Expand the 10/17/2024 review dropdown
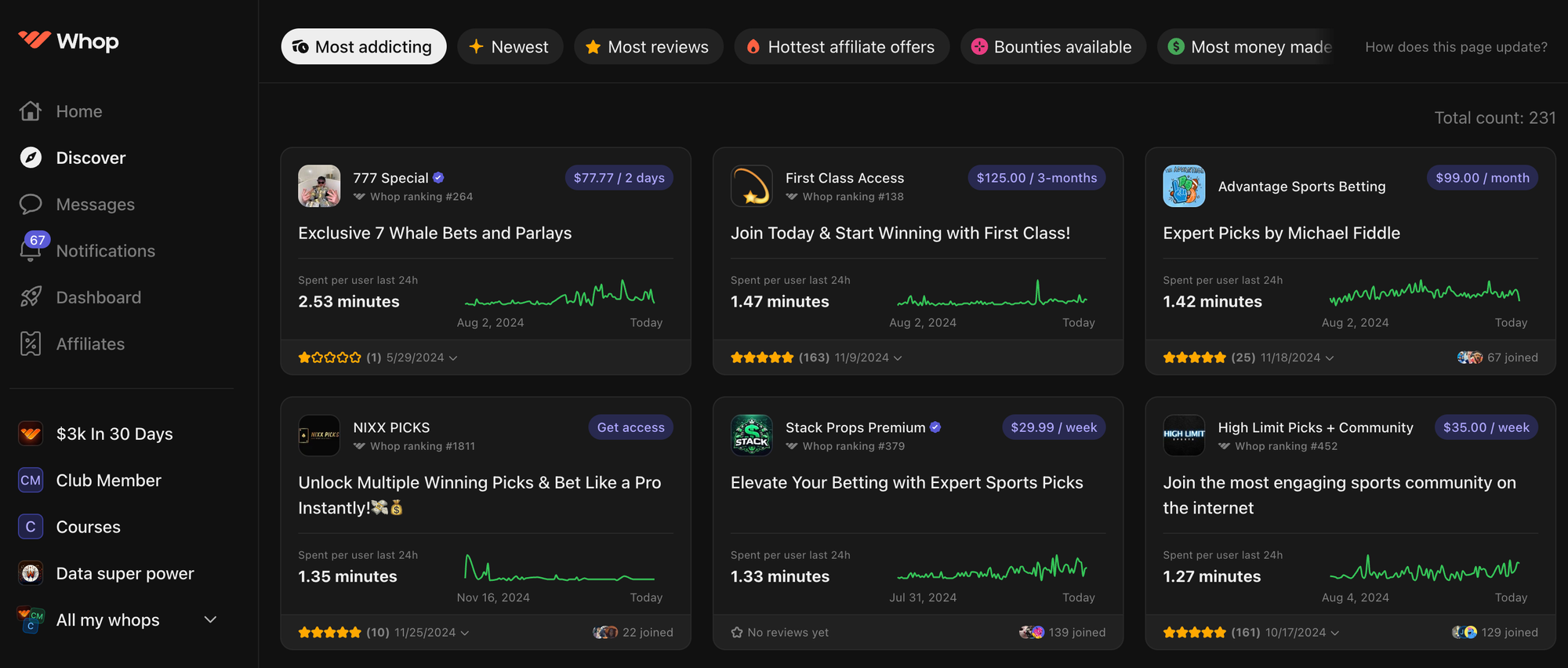The height and width of the screenshot is (668, 1568). click(1335, 633)
